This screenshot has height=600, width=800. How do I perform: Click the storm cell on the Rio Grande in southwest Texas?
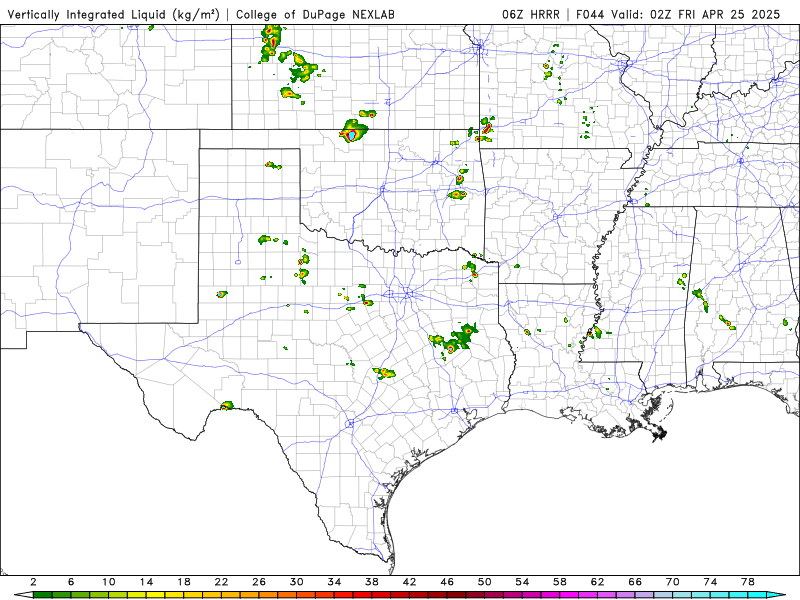[x=226, y=406]
